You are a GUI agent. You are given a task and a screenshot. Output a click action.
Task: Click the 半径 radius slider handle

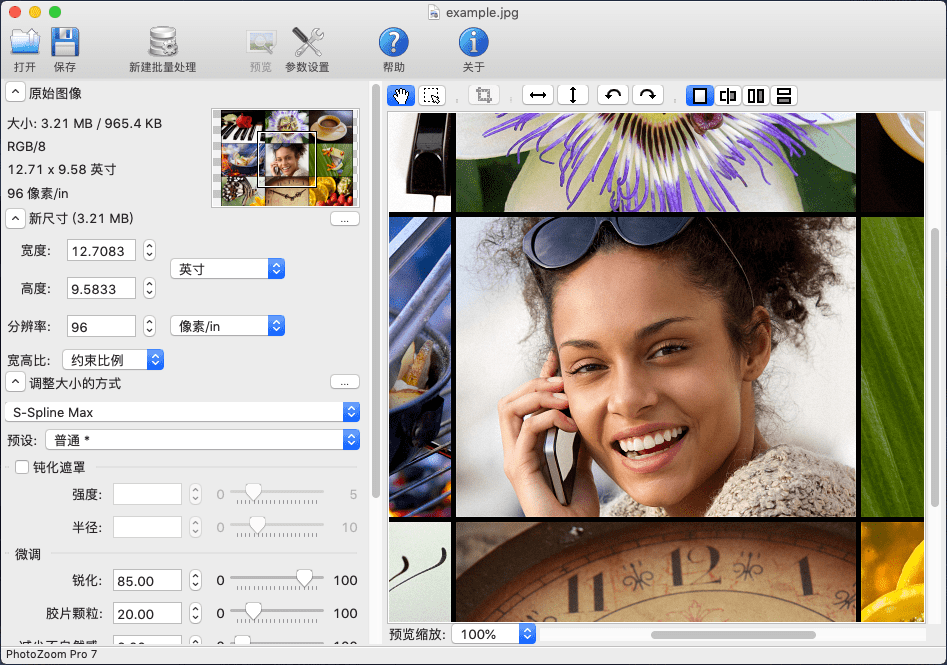pos(257,525)
